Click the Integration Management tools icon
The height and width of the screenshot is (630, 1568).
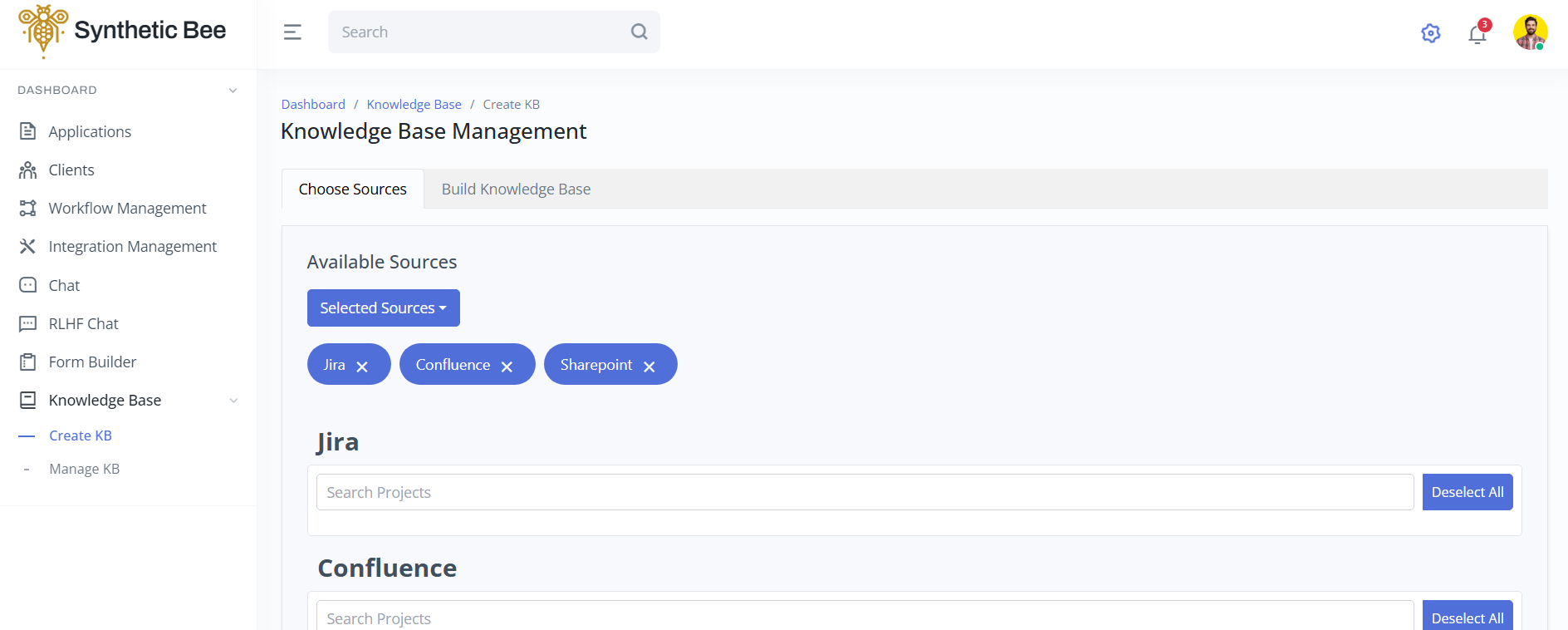(27, 246)
